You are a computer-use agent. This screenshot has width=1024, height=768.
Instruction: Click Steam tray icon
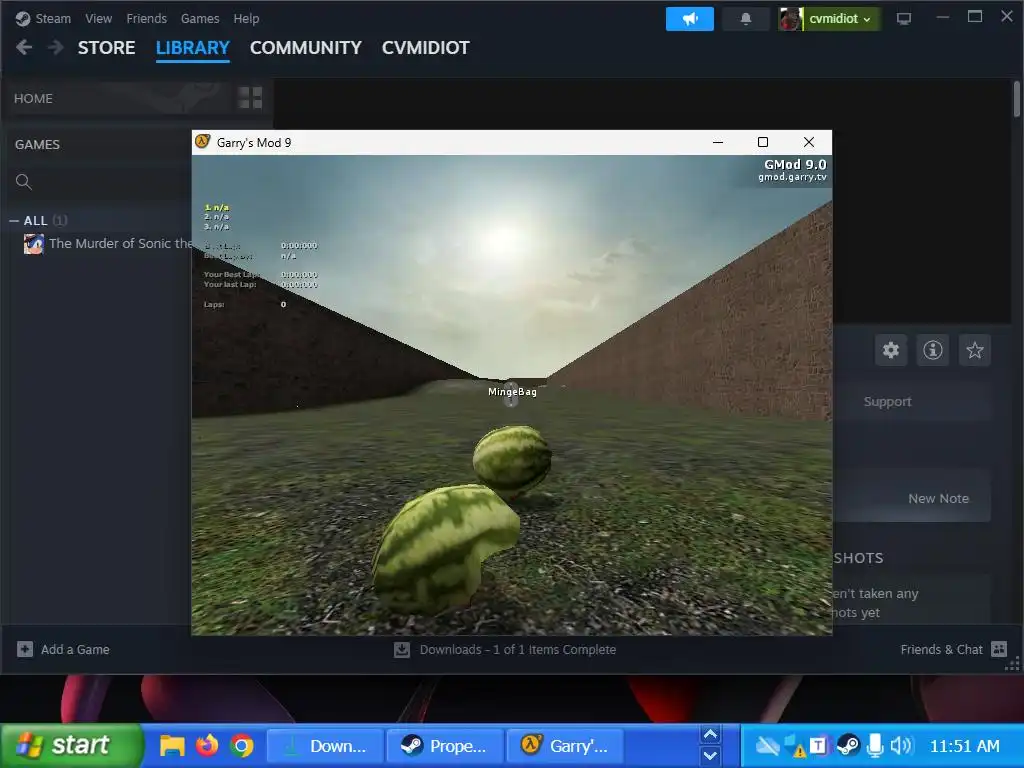click(848, 746)
